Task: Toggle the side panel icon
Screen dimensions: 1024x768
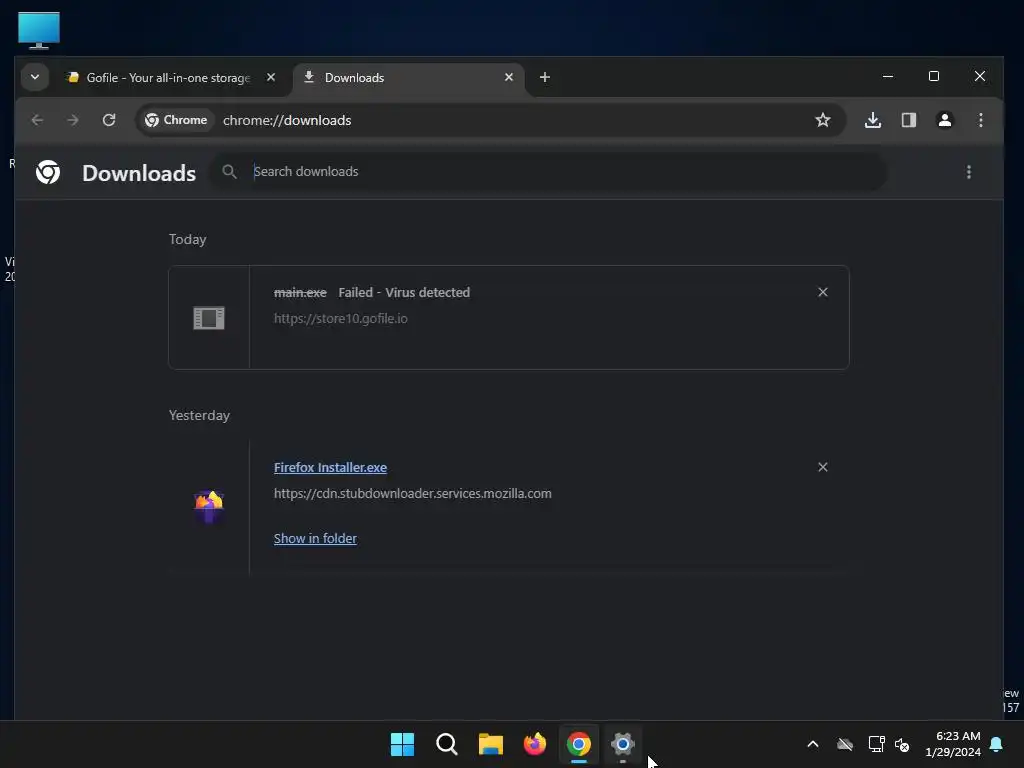Action: click(x=909, y=120)
